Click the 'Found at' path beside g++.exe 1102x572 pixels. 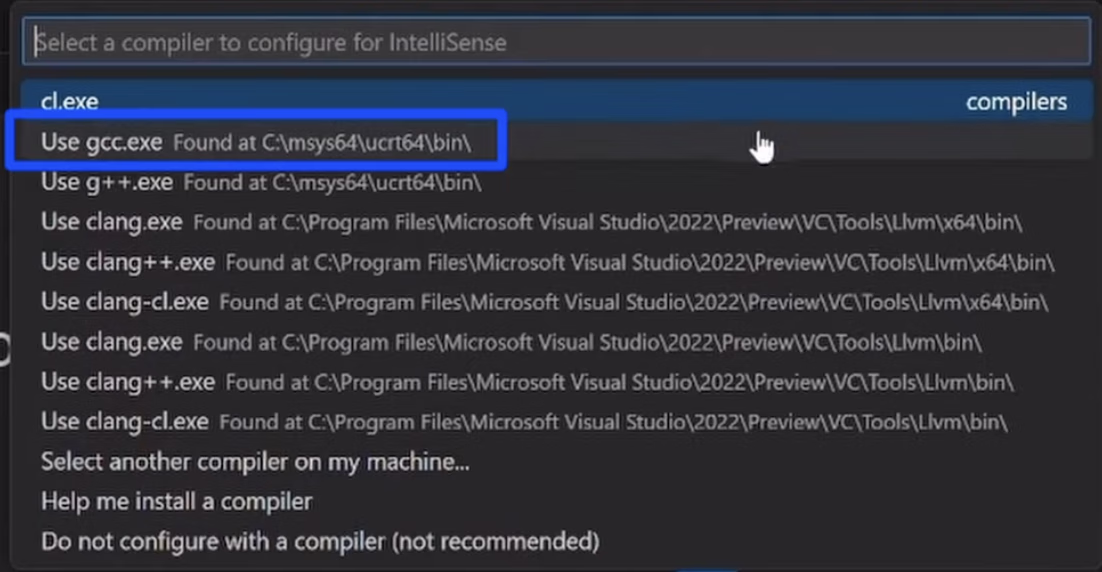[333, 183]
